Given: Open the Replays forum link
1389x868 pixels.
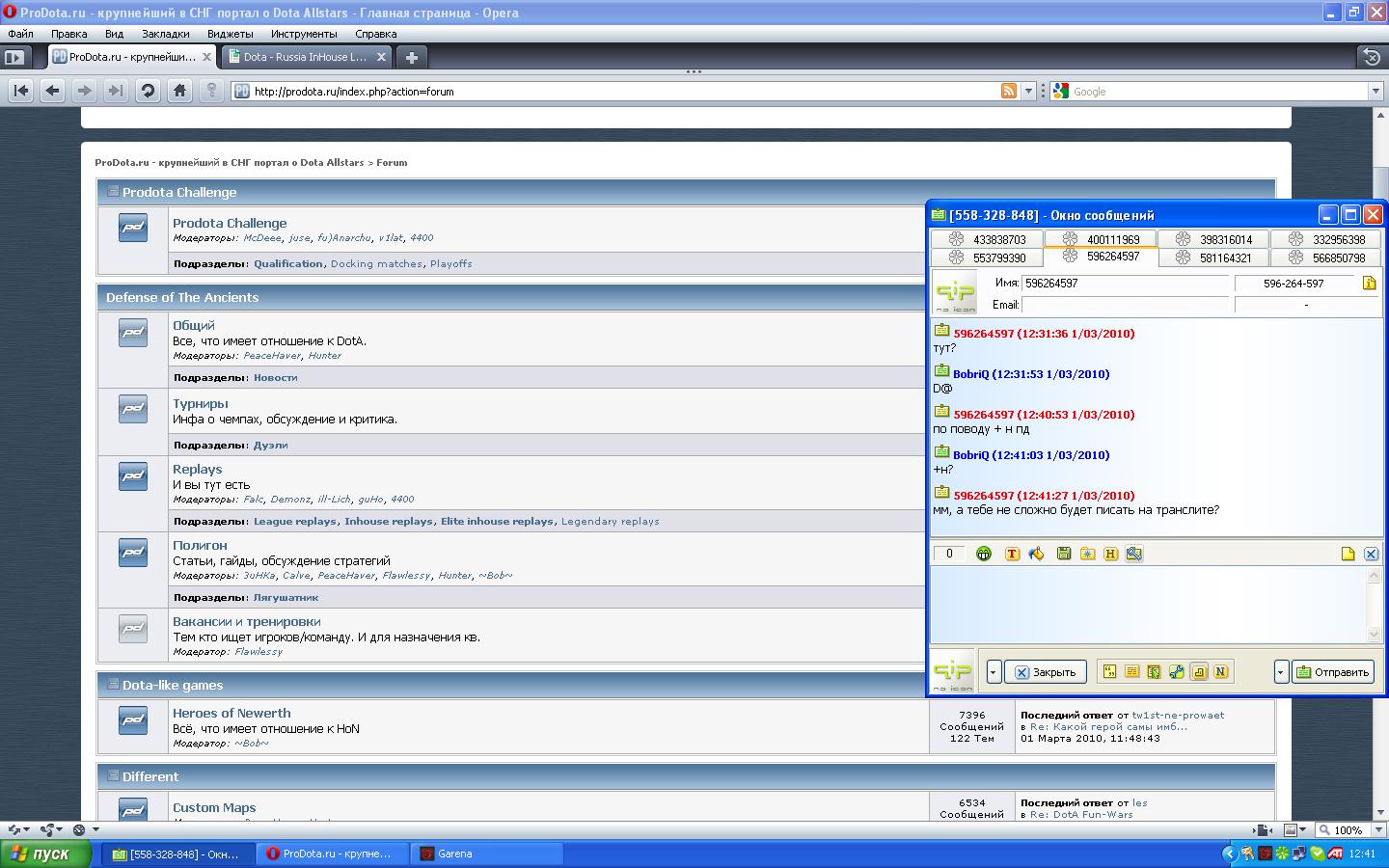Looking at the screenshot, I should pyautogui.click(x=198, y=469).
